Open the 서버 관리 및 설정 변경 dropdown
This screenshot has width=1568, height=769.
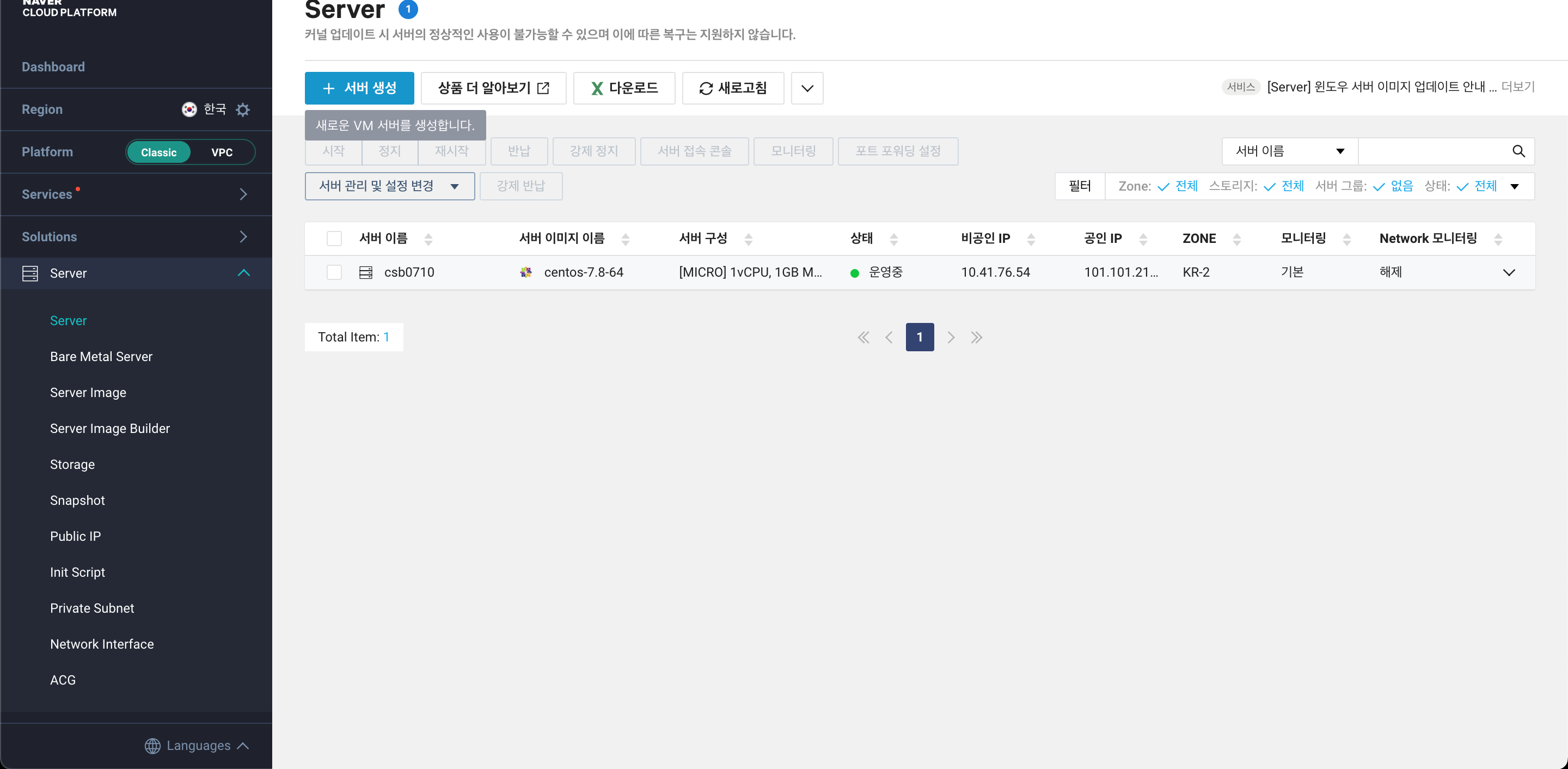389,186
